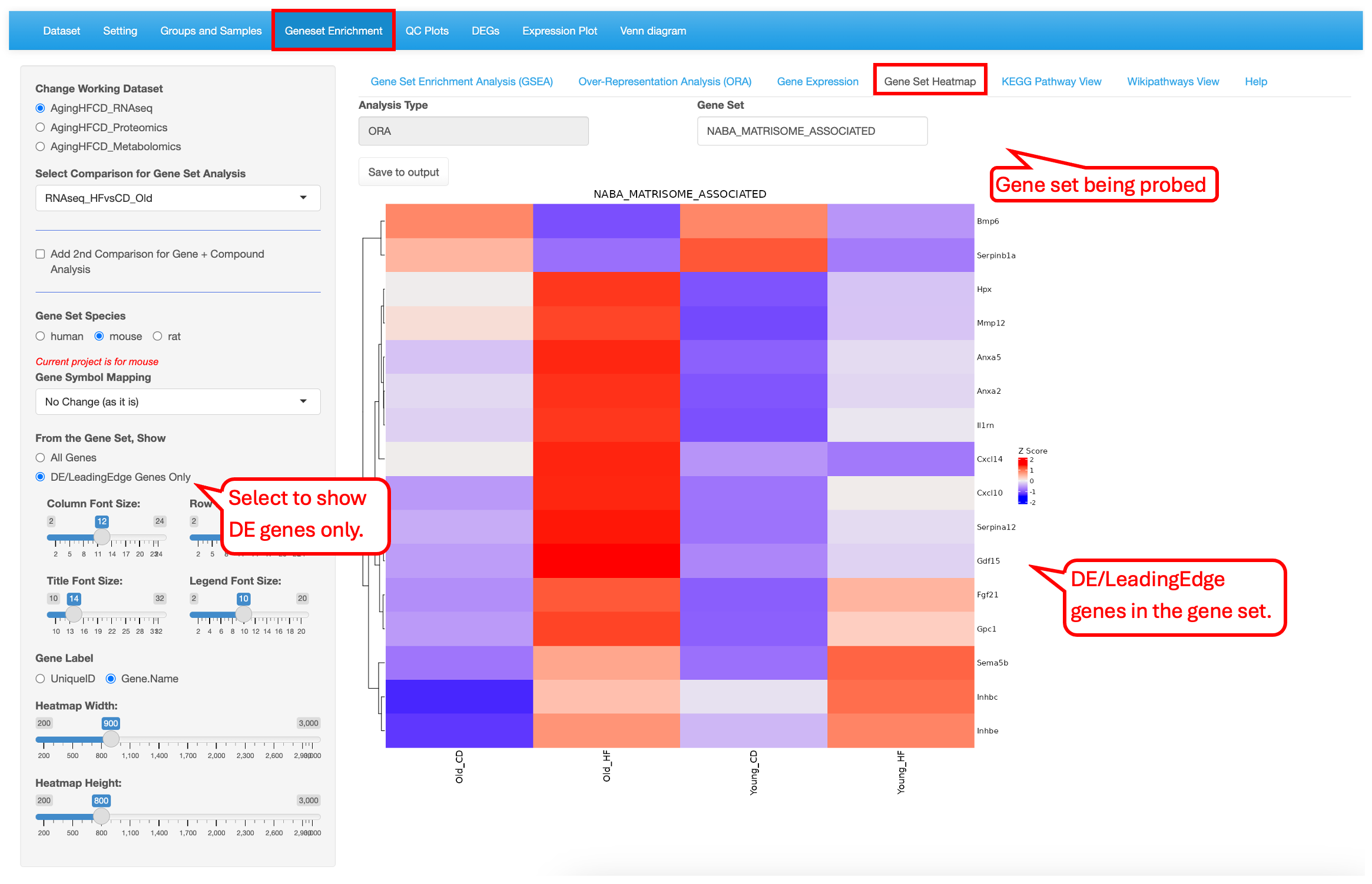Click the Young_CD column label
Viewport: 1372px width, 884px height.
tap(754, 773)
